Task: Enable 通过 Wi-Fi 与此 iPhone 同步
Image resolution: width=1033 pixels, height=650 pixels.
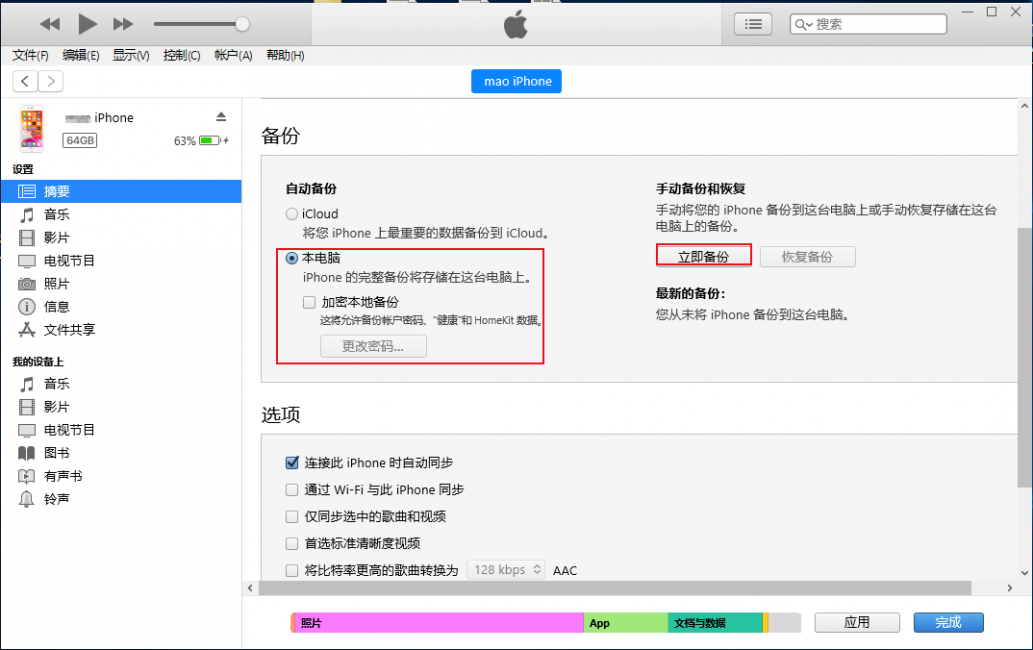Action: [x=292, y=490]
